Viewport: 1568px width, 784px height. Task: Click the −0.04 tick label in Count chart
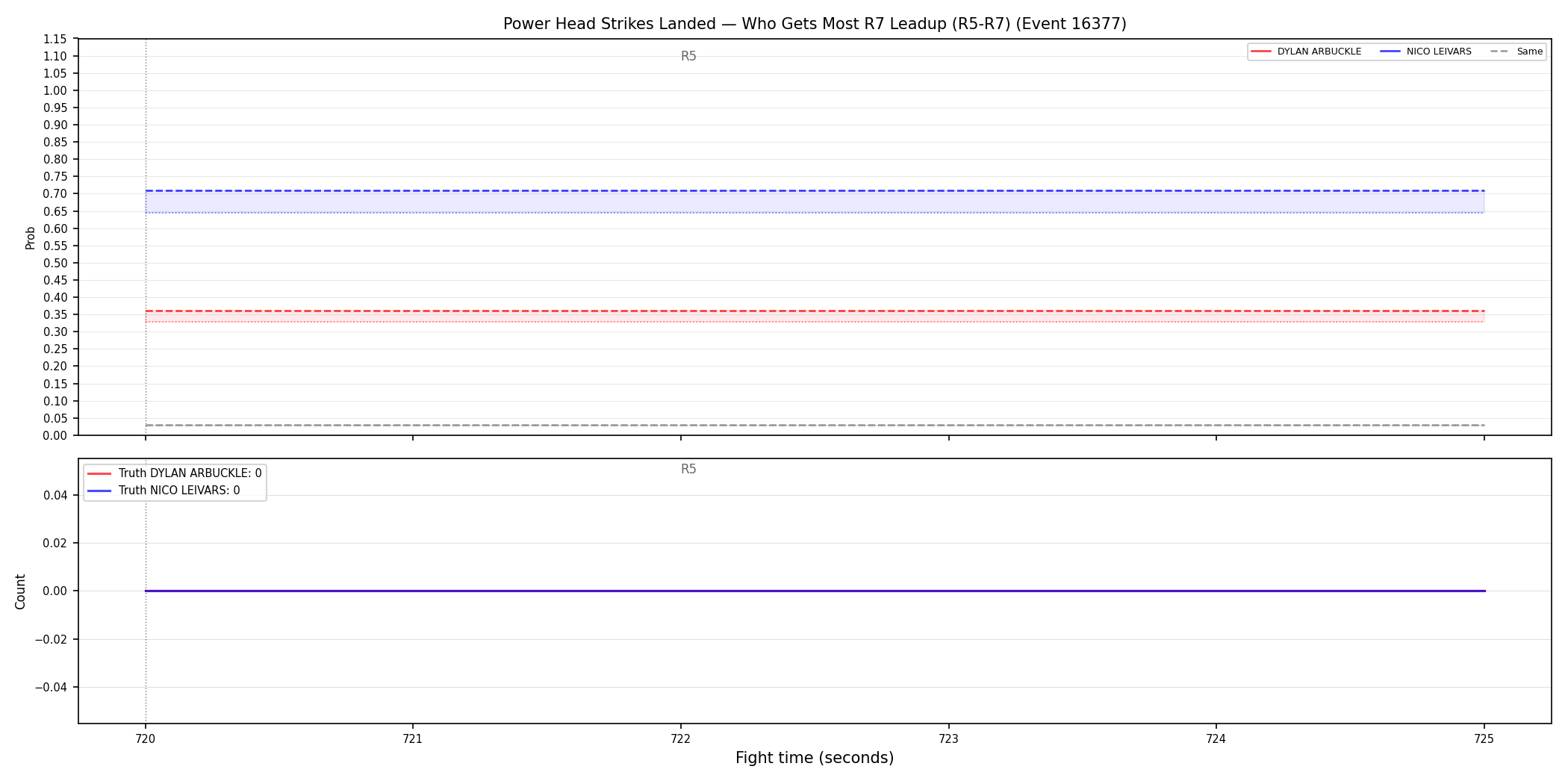pyautogui.click(x=51, y=687)
